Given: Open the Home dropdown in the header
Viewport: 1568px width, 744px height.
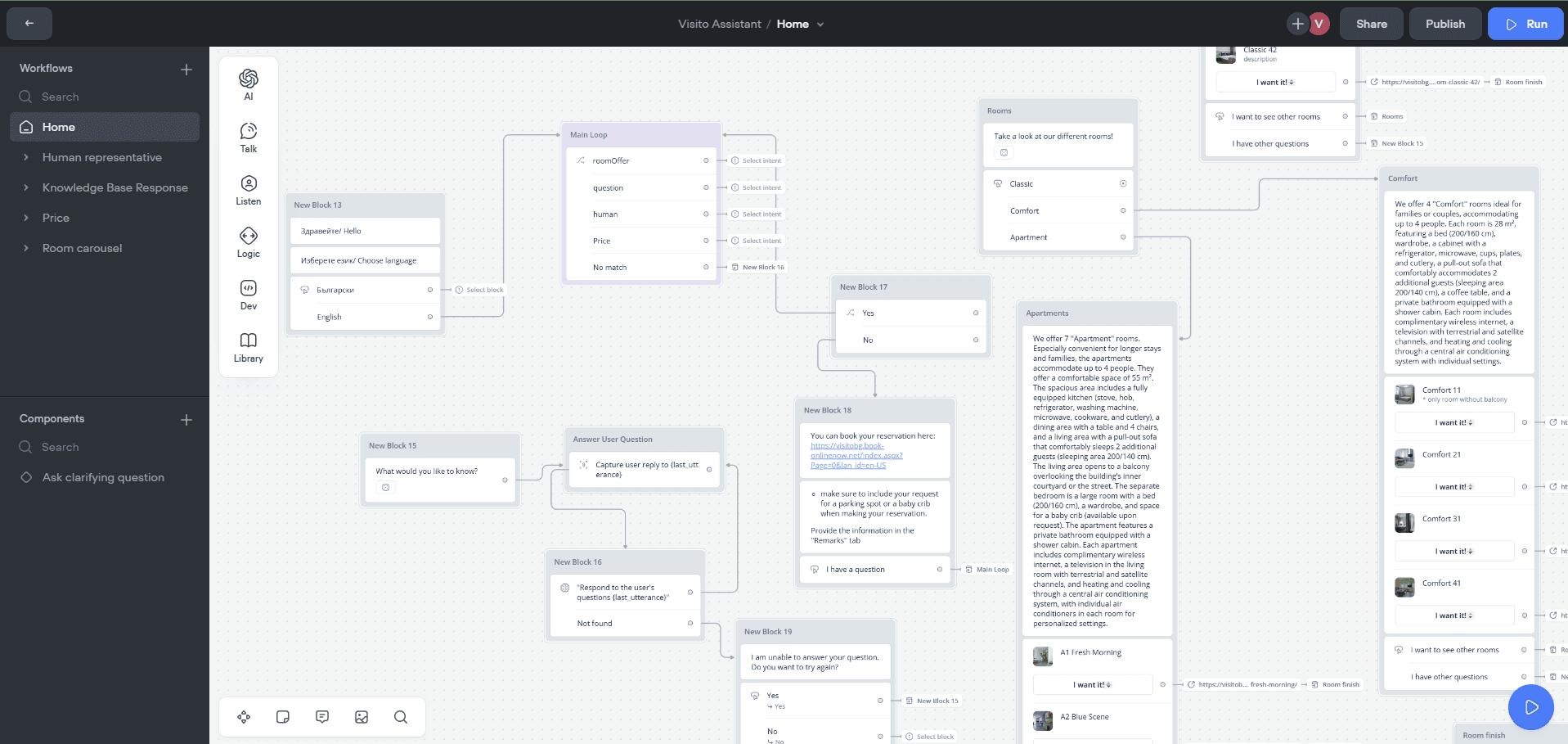Looking at the screenshot, I should [x=820, y=25].
